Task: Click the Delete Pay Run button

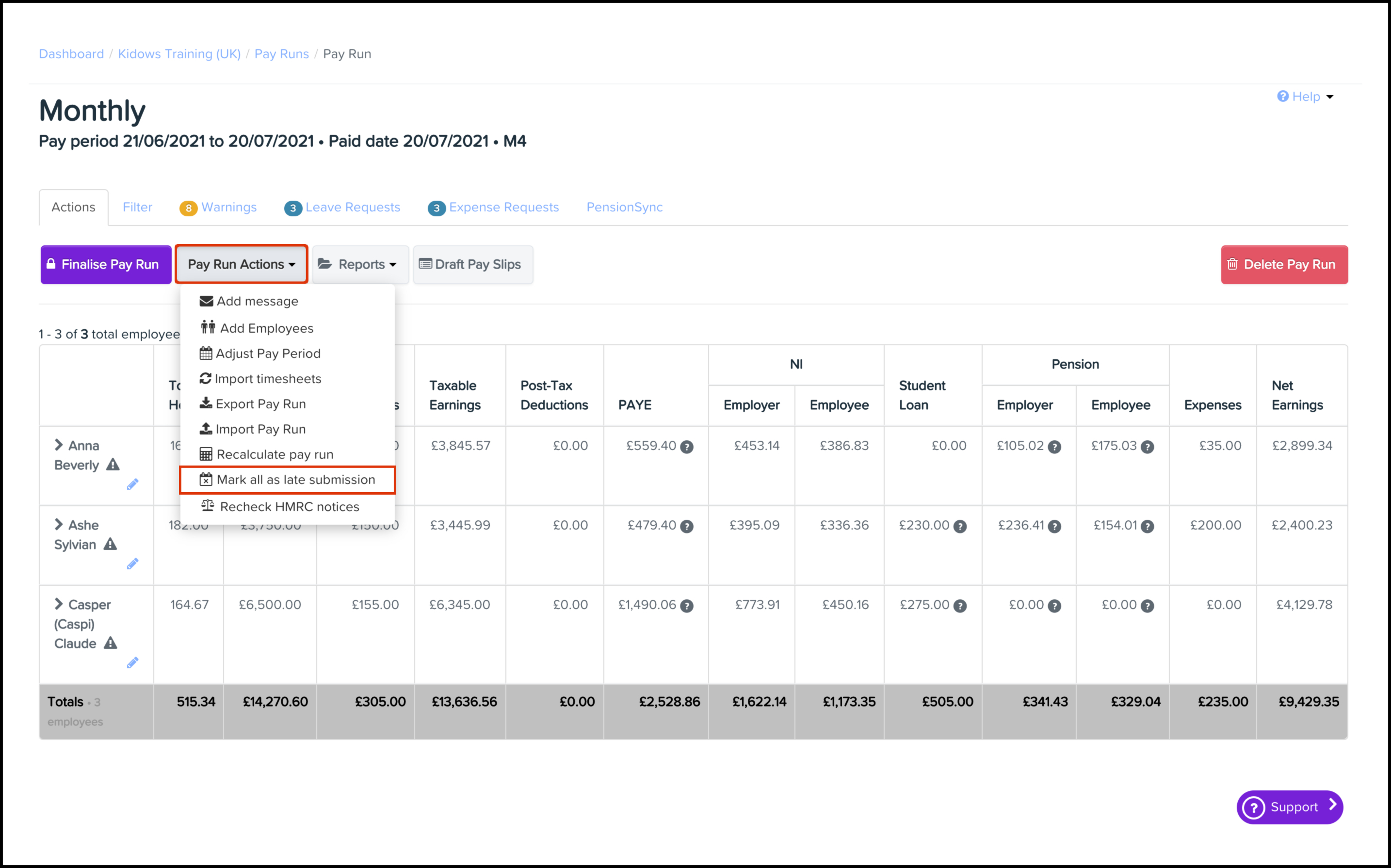Action: click(1284, 265)
